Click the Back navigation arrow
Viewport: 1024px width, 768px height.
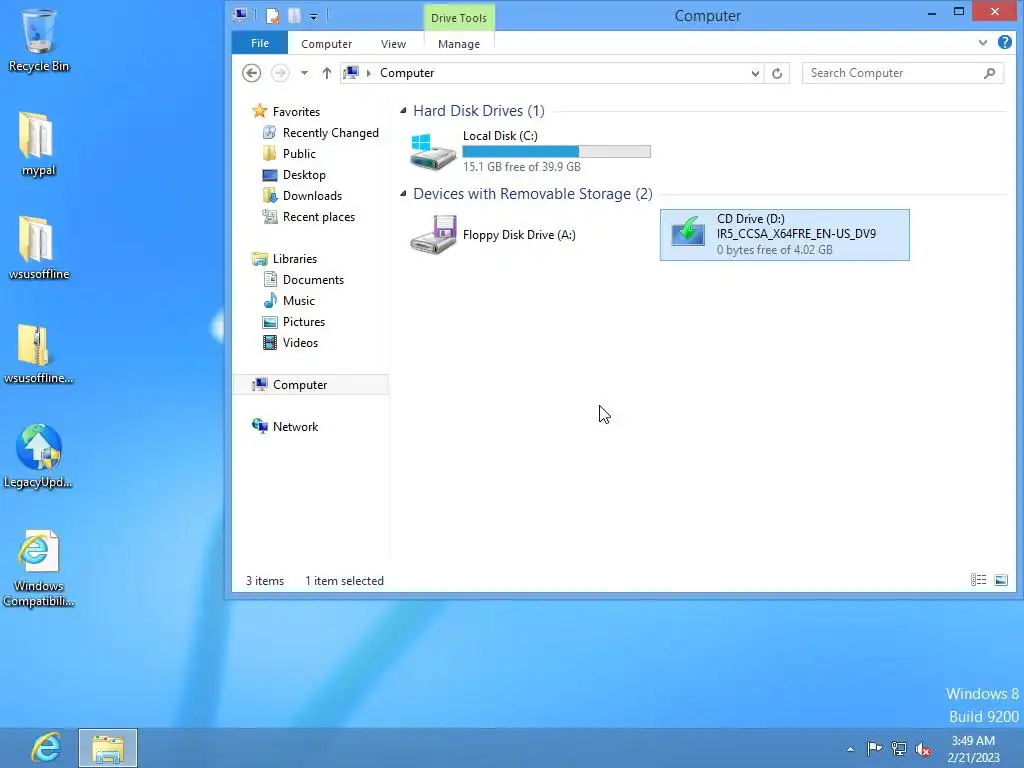tap(251, 72)
